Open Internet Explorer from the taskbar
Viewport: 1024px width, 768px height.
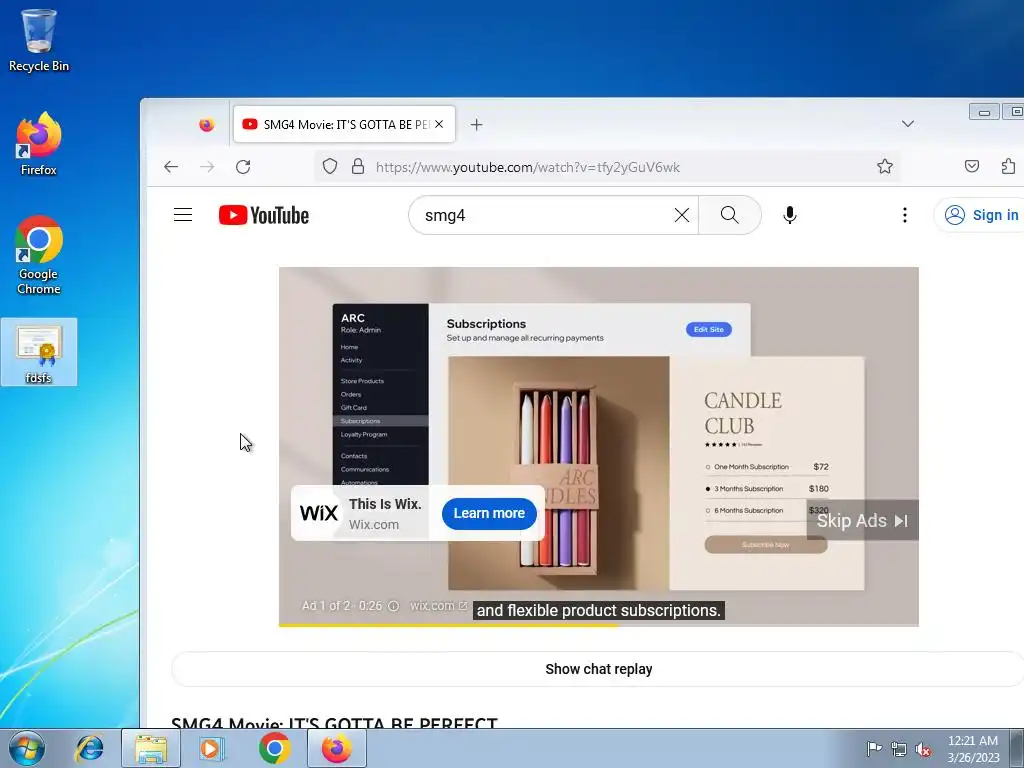point(89,748)
